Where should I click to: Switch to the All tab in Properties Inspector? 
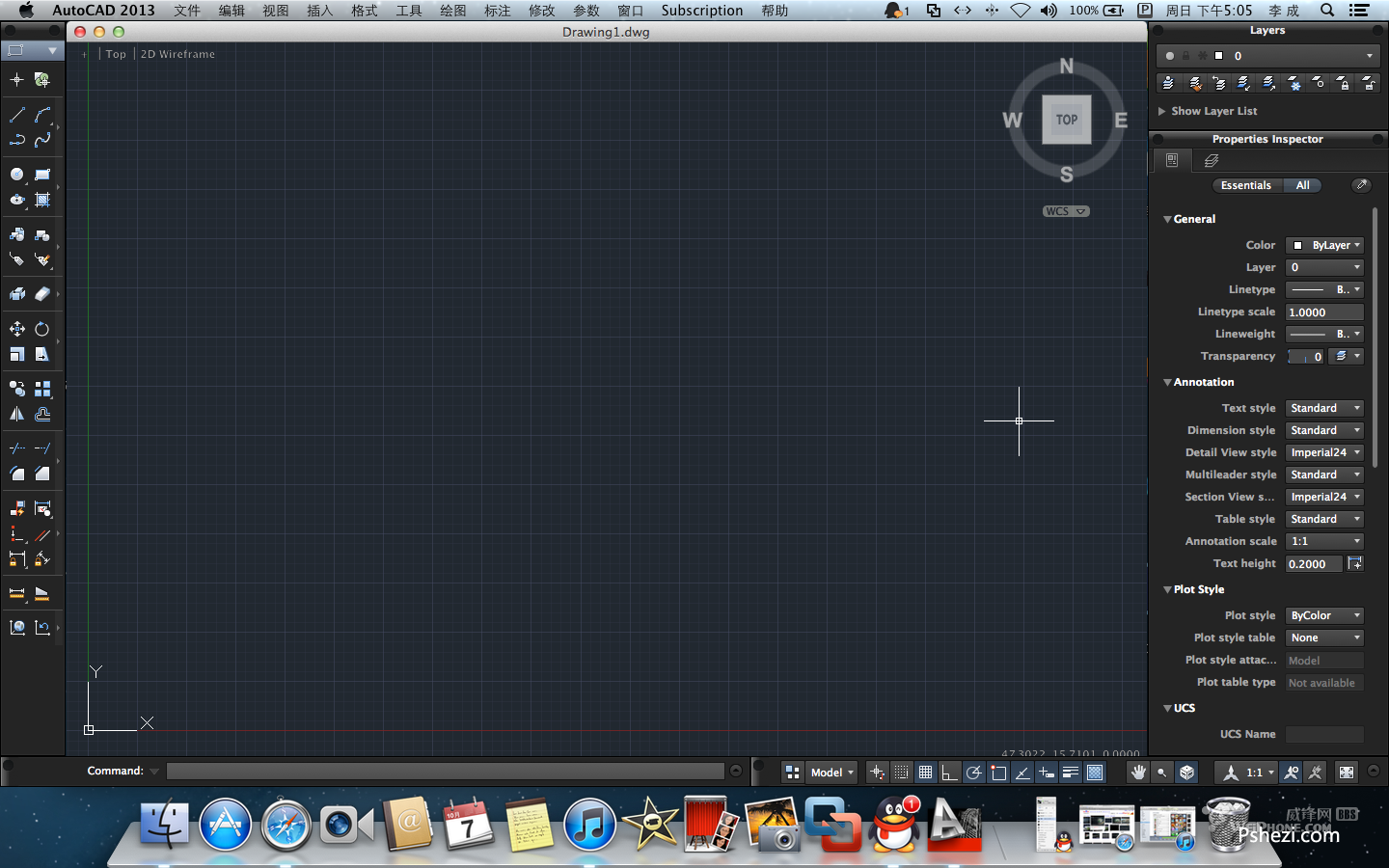click(x=1303, y=185)
